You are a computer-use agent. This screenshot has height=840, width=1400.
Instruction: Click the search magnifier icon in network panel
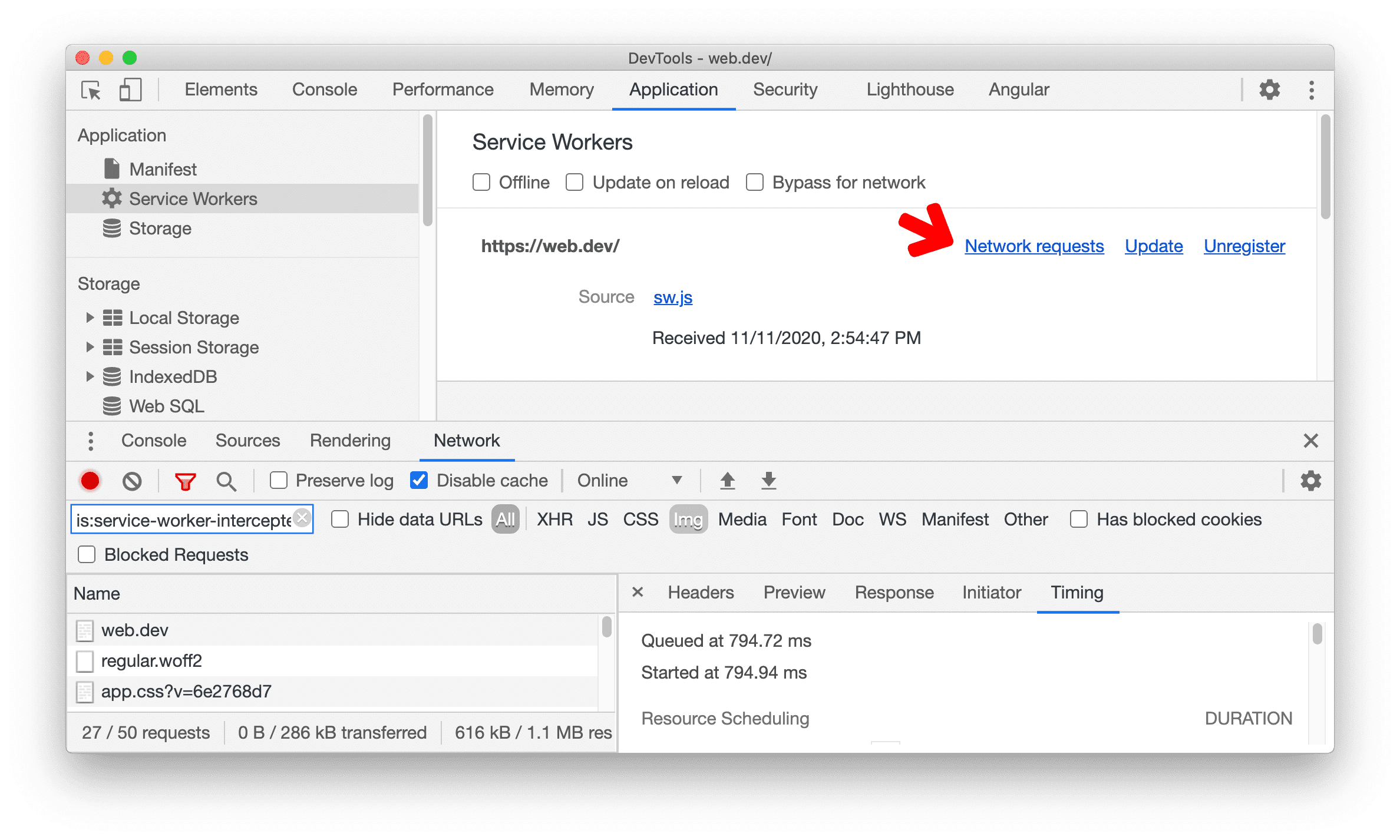[x=224, y=481]
